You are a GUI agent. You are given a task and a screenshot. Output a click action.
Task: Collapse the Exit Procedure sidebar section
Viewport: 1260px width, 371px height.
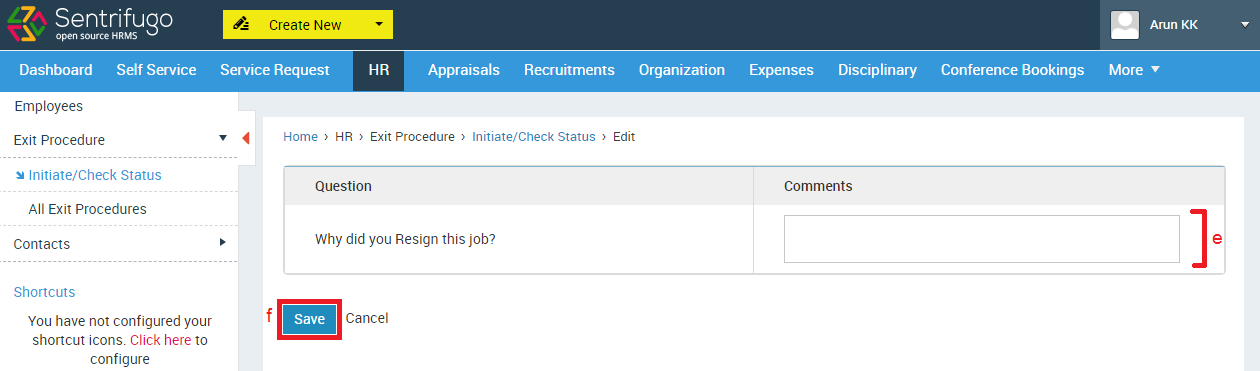click(x=223, y=140)
